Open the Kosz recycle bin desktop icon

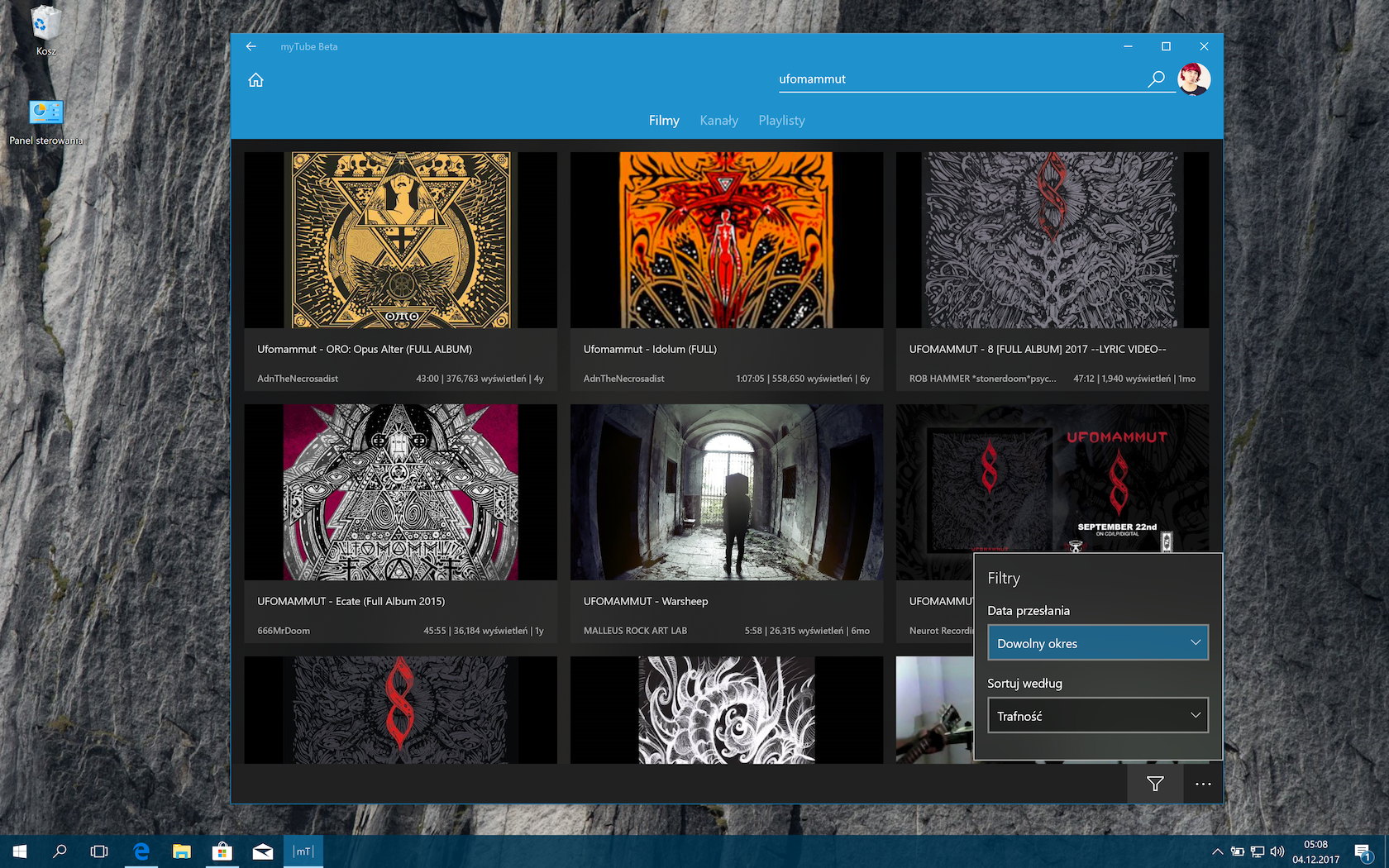point(46,31)
